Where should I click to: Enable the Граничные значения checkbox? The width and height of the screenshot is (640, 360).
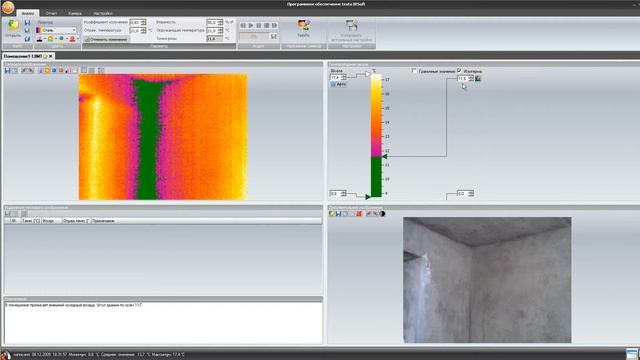pyautogui.click(x=414, y=71)
